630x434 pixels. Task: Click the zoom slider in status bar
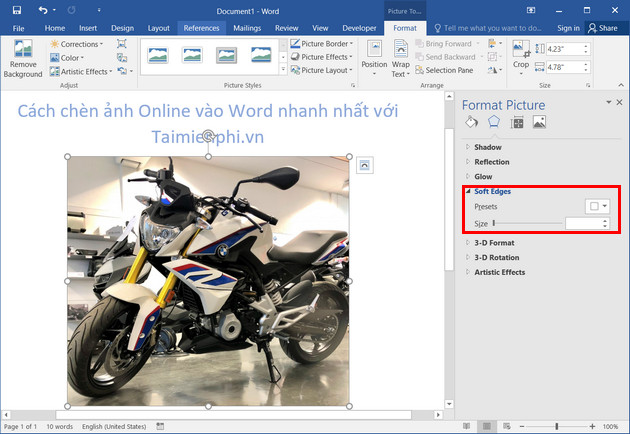pos(557,426)
